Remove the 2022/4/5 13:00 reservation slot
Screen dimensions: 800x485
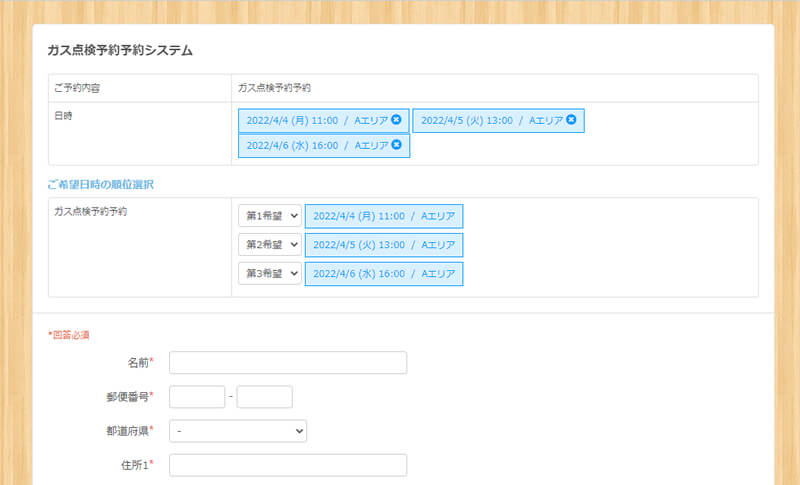571,120
